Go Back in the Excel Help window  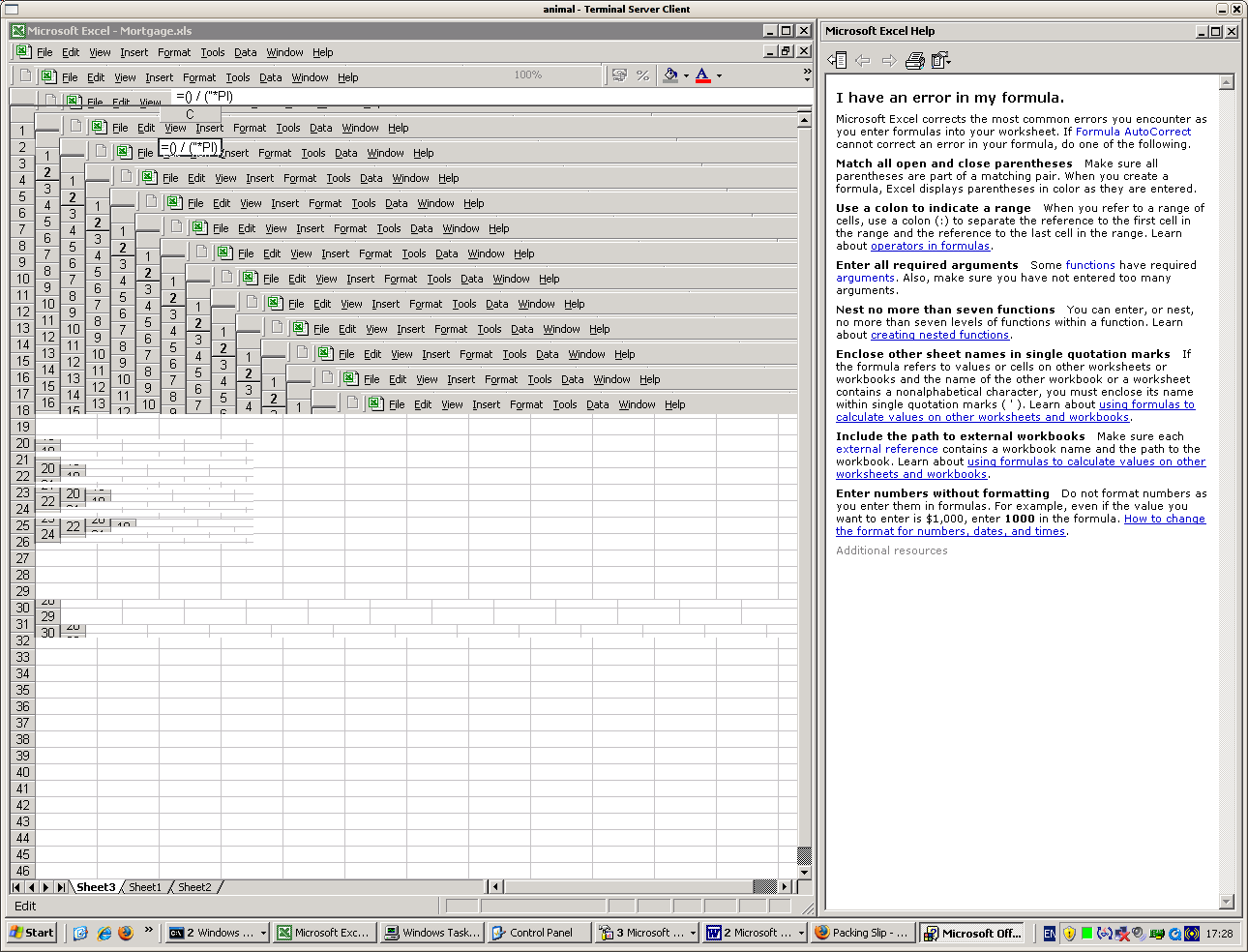tap(863, 61)
